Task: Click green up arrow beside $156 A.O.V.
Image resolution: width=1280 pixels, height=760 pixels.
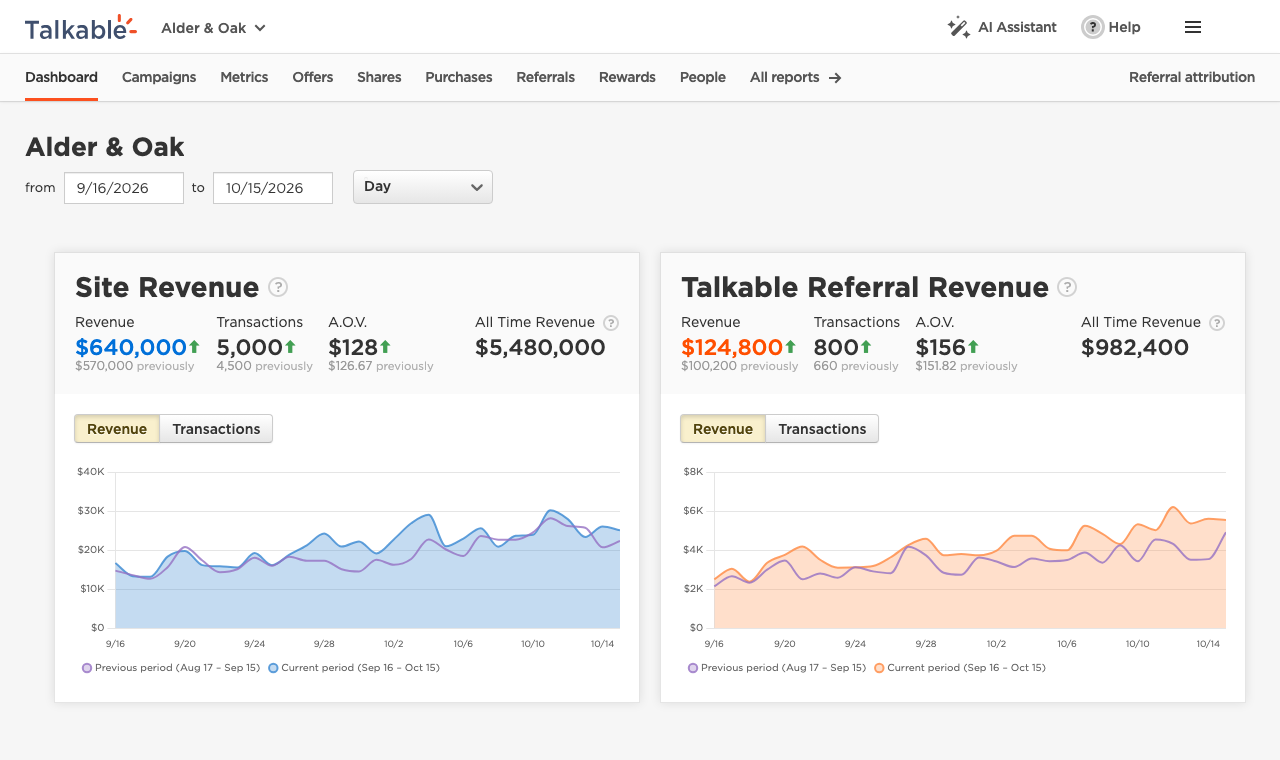Action: [x=973, y=347]
